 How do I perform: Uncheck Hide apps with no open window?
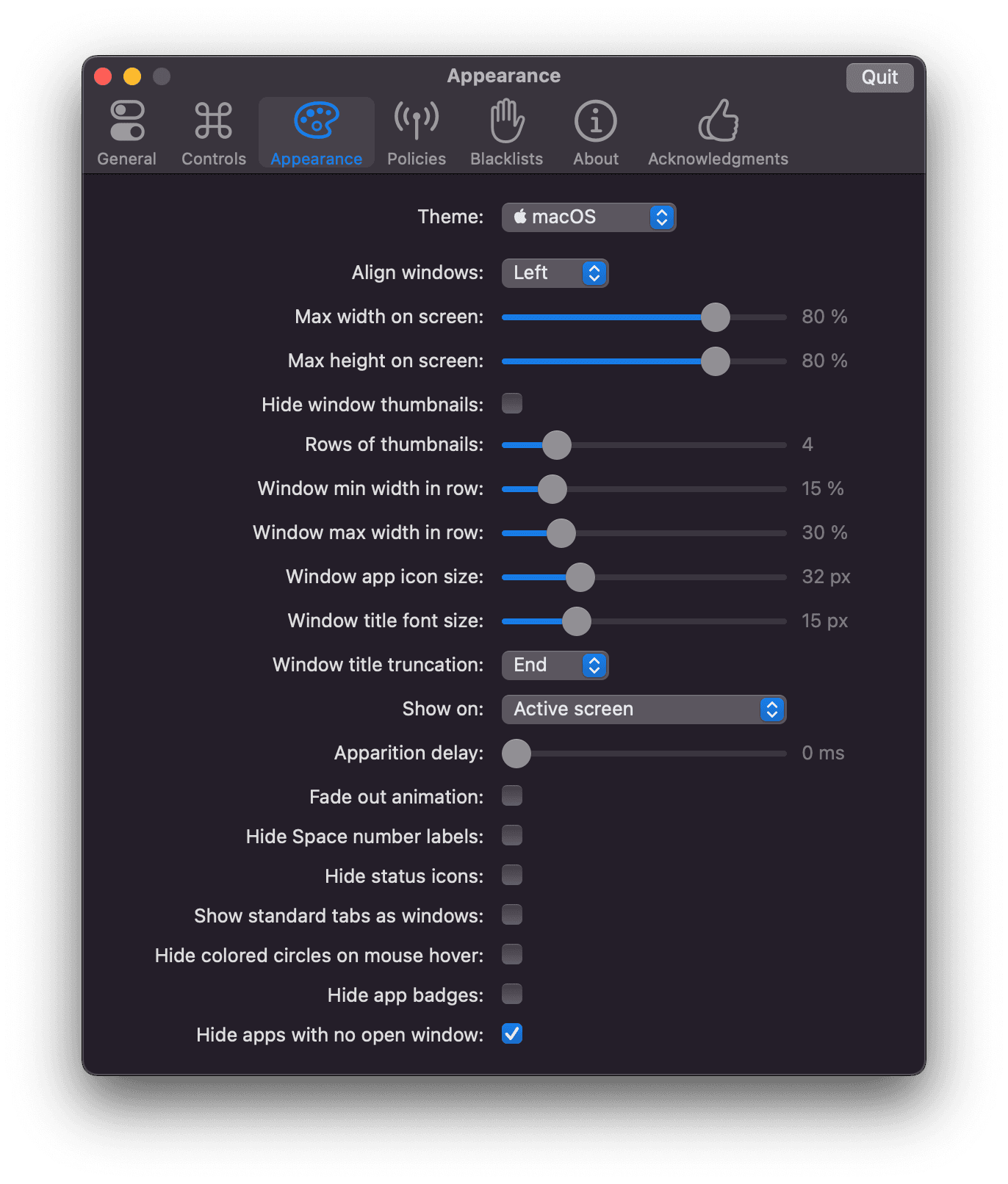(512, 1033)
